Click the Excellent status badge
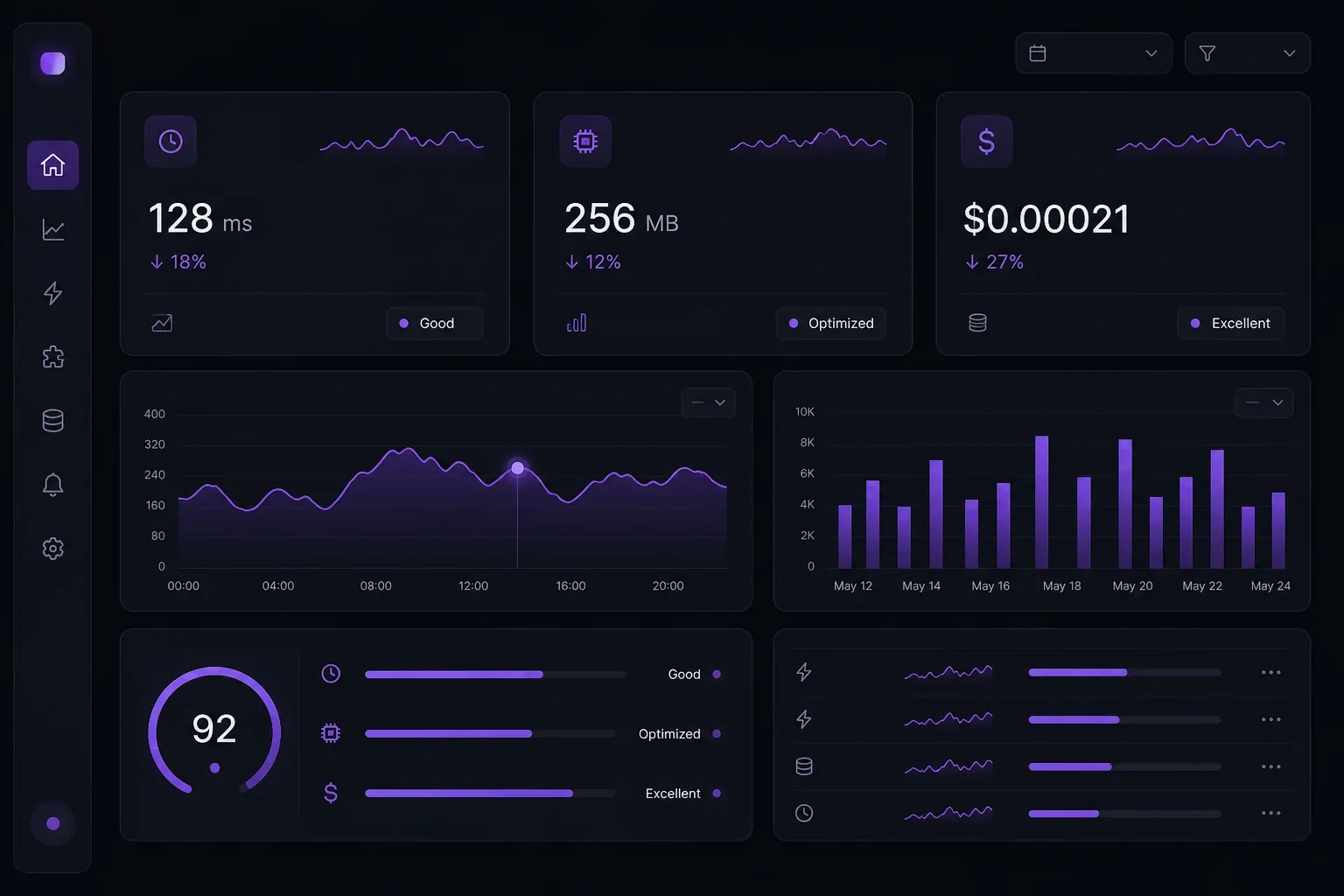The height and width of the screenshot is (896, 1344). coord(1230,323)
